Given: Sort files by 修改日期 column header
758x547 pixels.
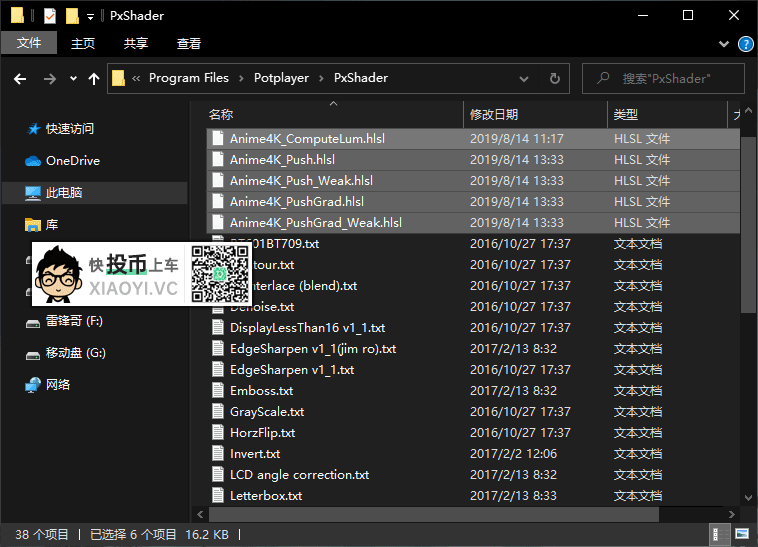Looking at the screenshot, I should (x=494, y=115).
